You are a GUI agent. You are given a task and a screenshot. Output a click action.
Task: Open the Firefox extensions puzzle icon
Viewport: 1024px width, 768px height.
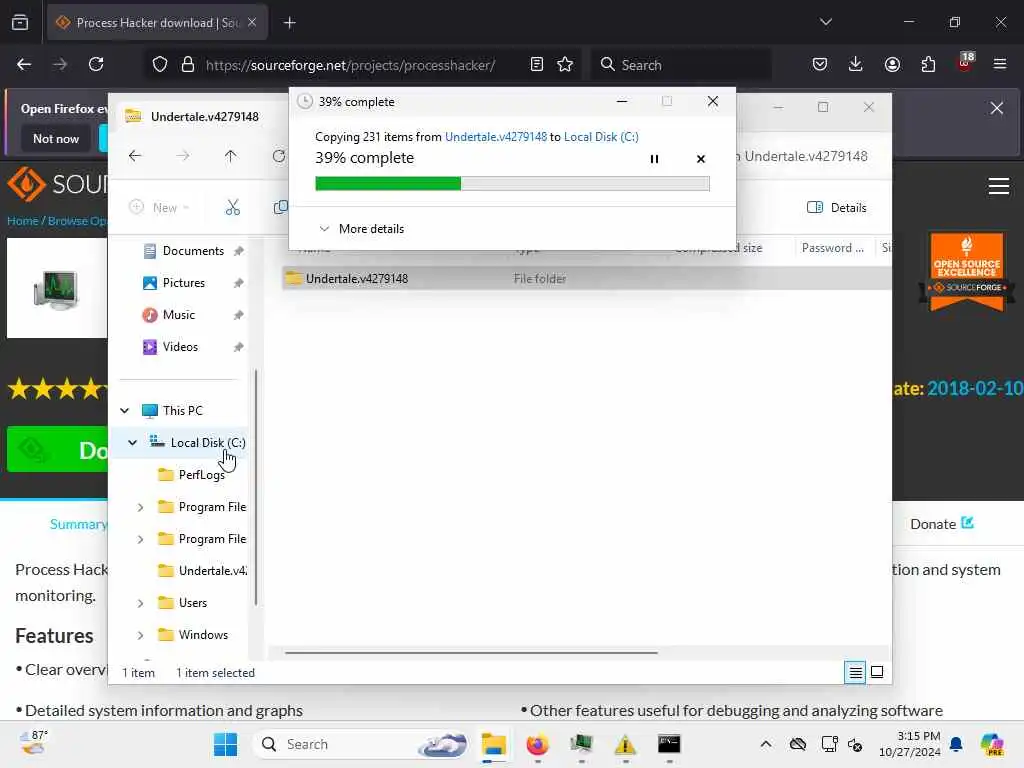pos(928,65)
